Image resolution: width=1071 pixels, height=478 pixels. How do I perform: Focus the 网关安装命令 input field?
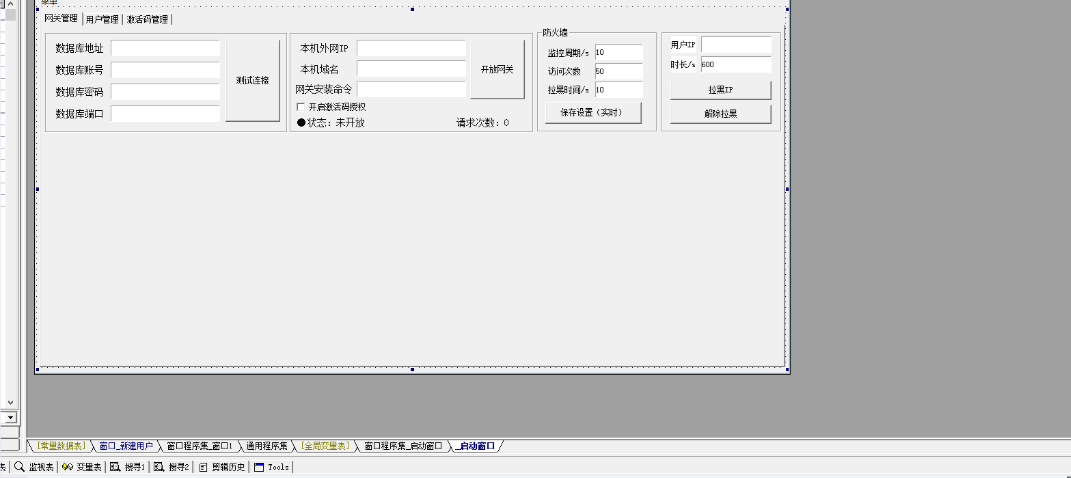[x=411, y=89]
